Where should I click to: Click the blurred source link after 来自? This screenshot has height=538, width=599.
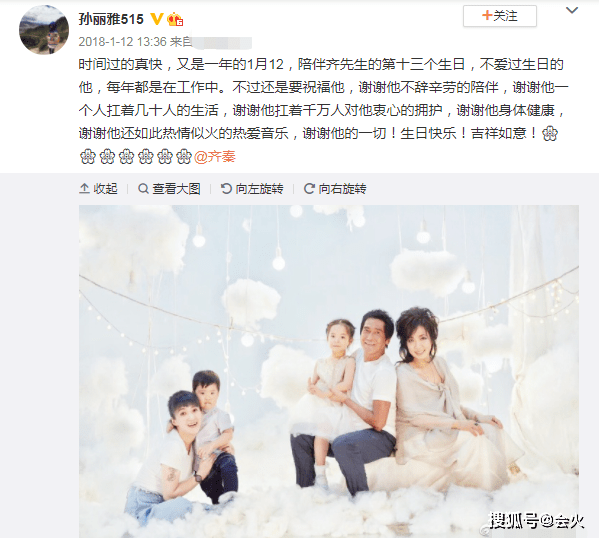(222, 42)
